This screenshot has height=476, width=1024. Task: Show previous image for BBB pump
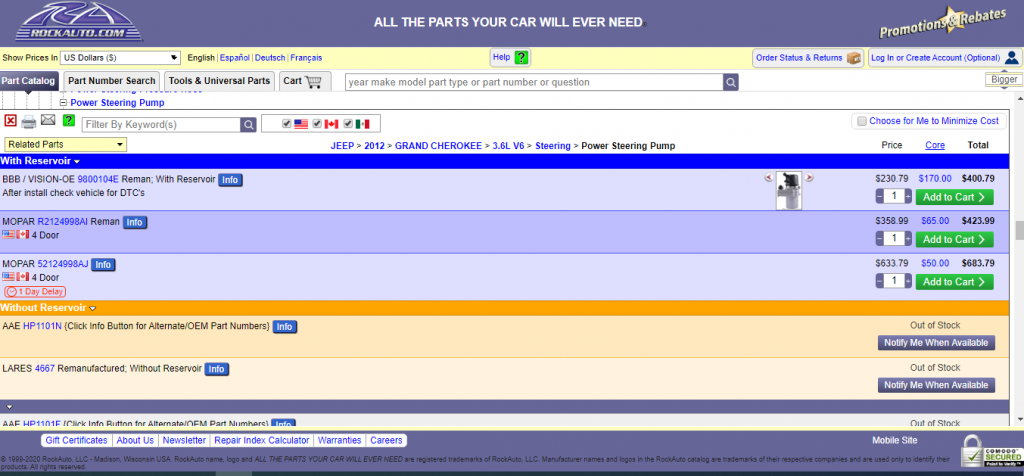[x=769, y=177]
